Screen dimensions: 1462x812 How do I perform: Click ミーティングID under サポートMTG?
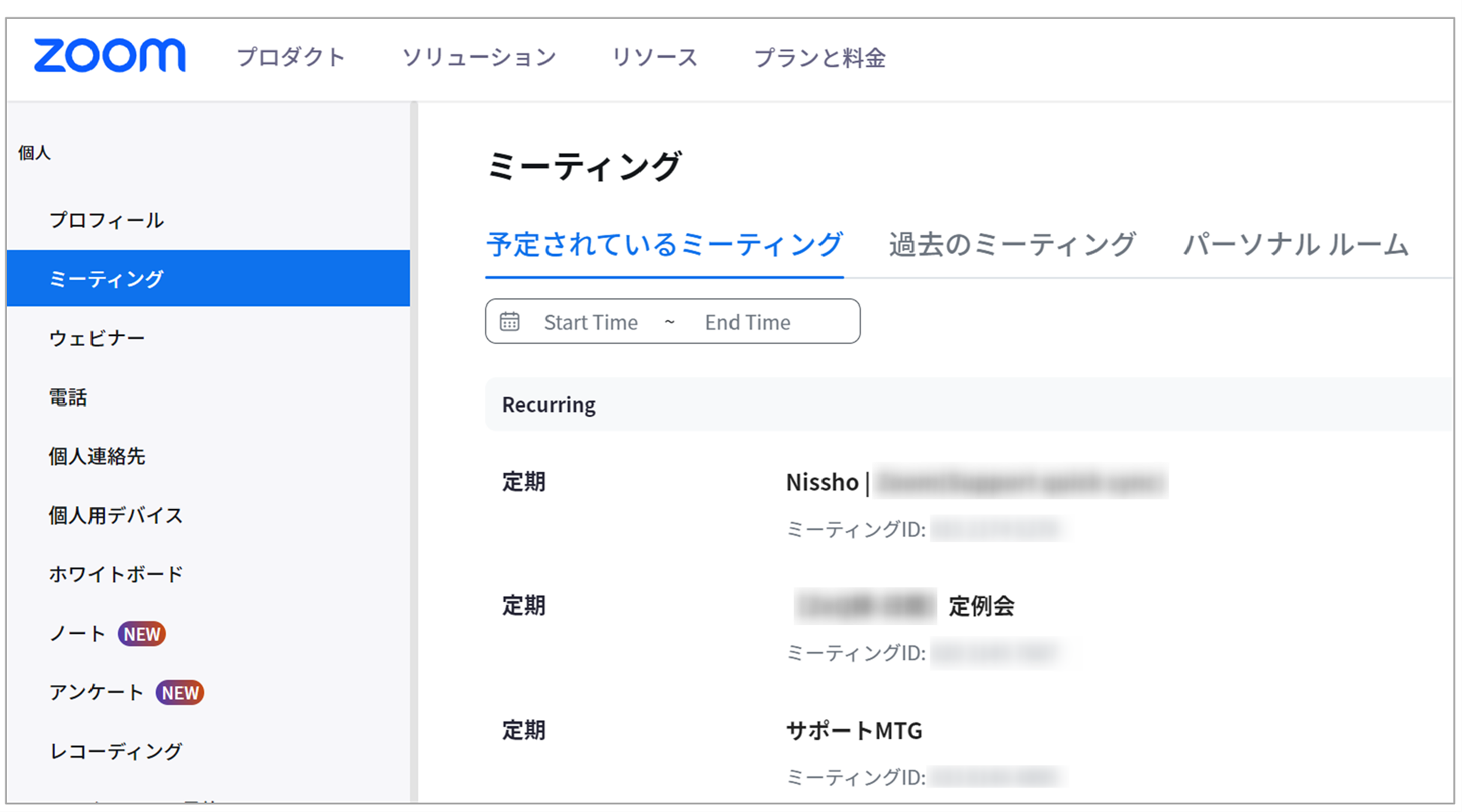[925, 777]
